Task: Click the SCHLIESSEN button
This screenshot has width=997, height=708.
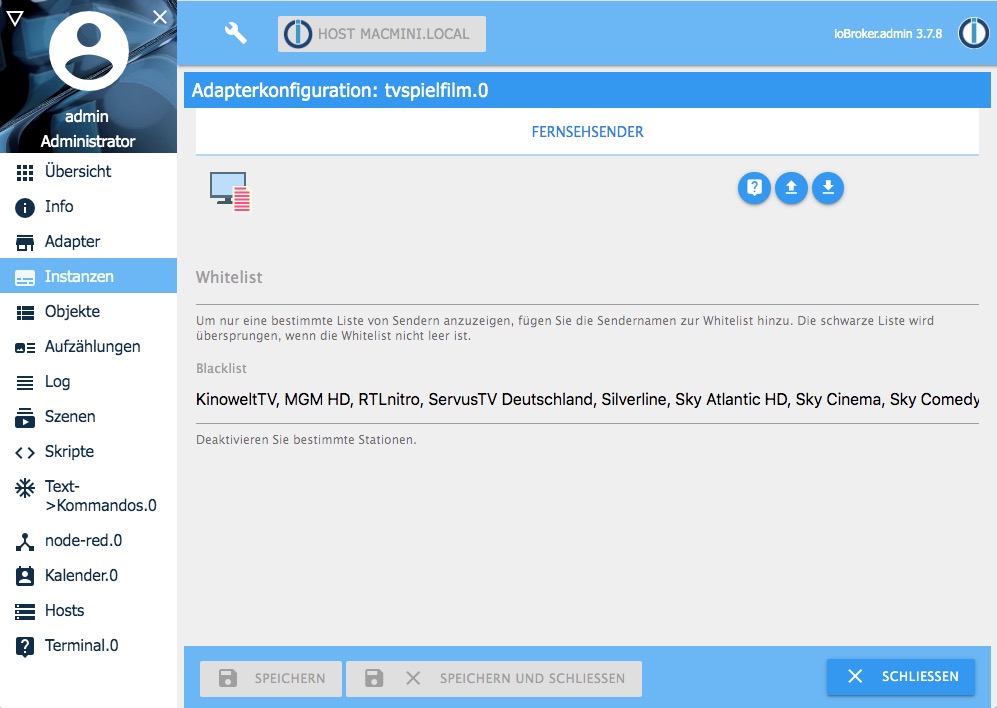Action: [x=901, y=676]
